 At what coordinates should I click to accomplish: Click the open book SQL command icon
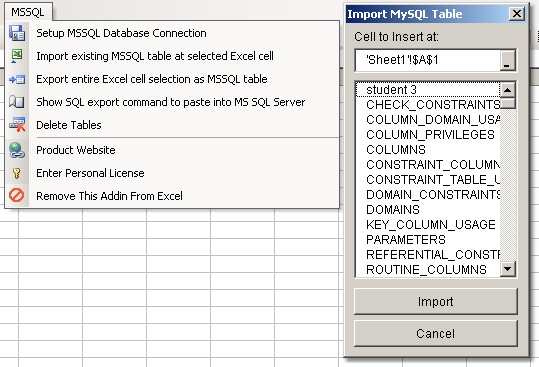tap(17, 102)
